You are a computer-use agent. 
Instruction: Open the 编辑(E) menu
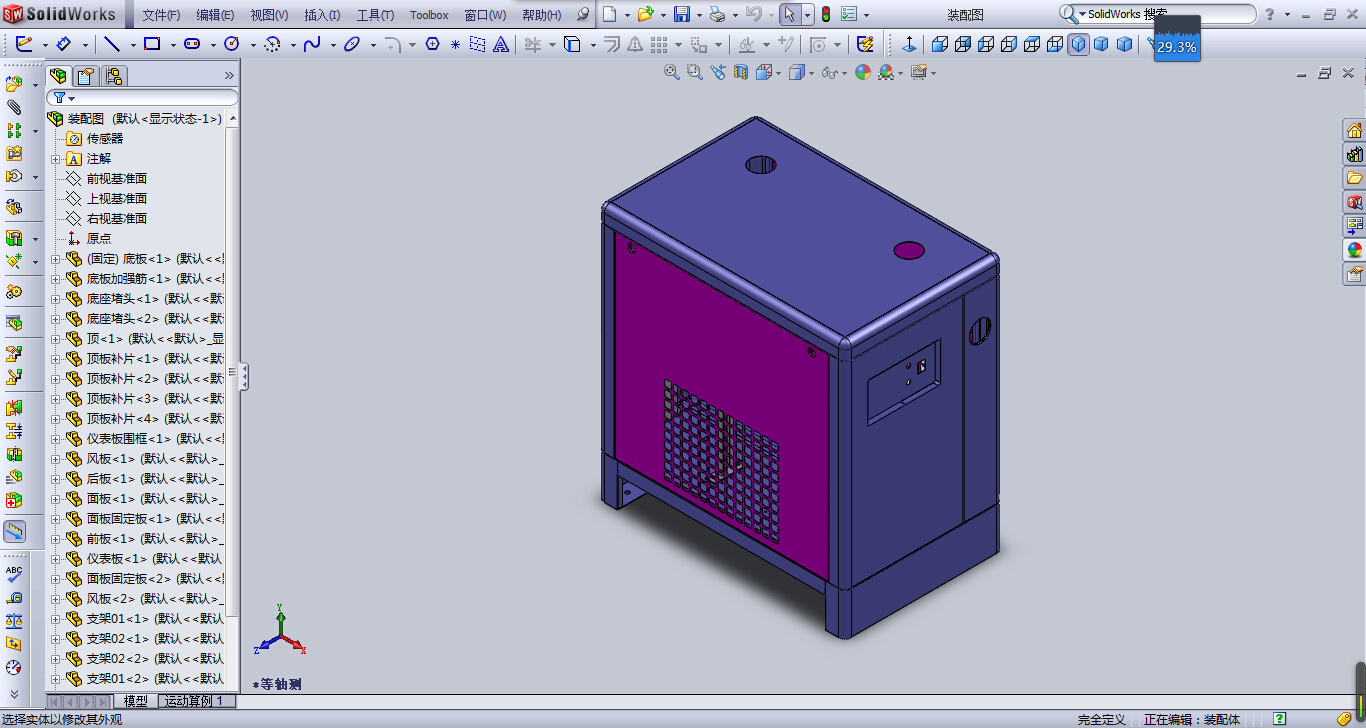tap(215, 15)
